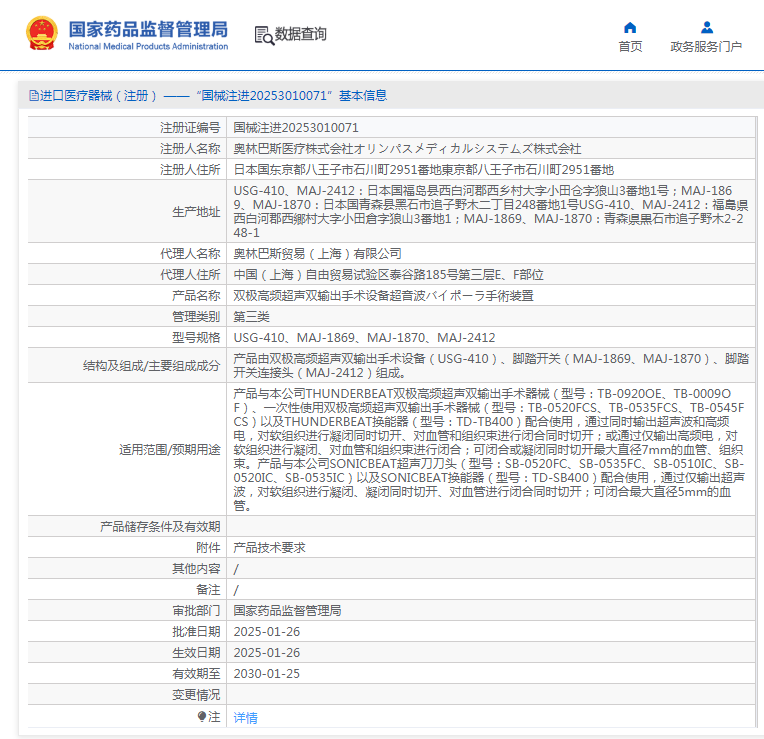
Task: Click the 变更情况 label
Action: click(196, 694)
